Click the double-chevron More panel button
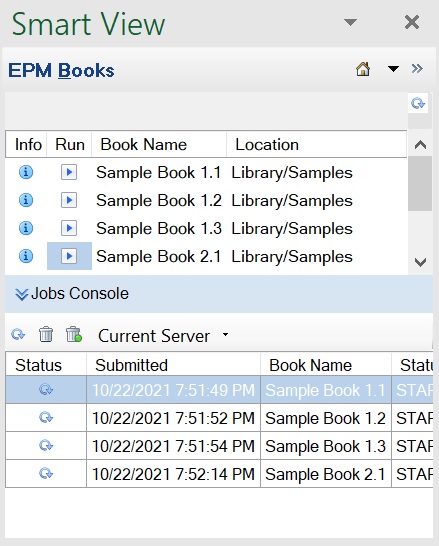Viewport: 439px width, 546px height. click(x=417, y=68)
